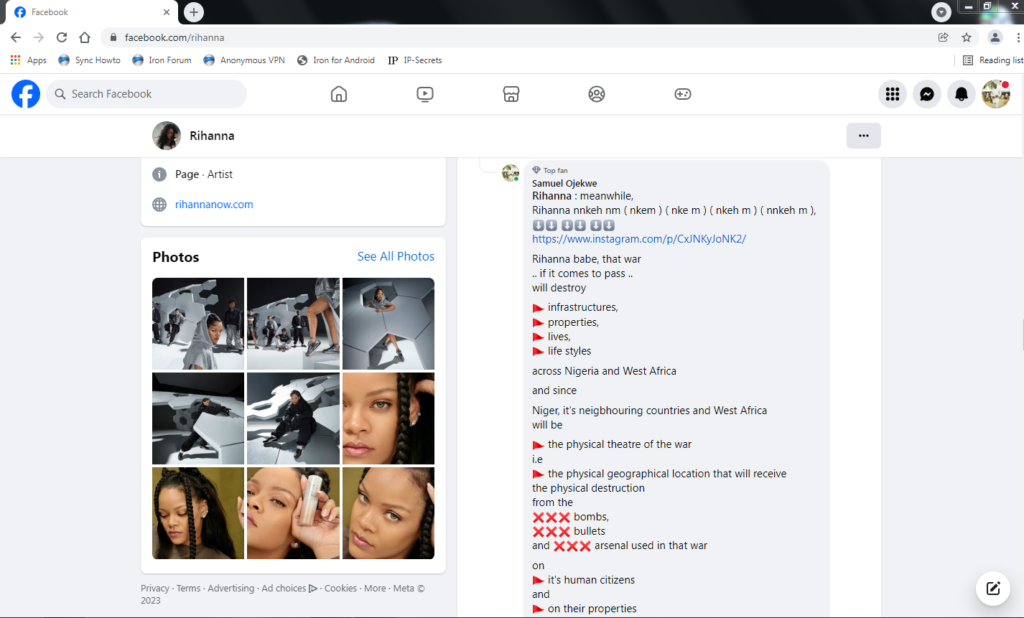Click Rihanna's page profile picture
This screenshot has width=1024, height=618.
tap(167, 136)
